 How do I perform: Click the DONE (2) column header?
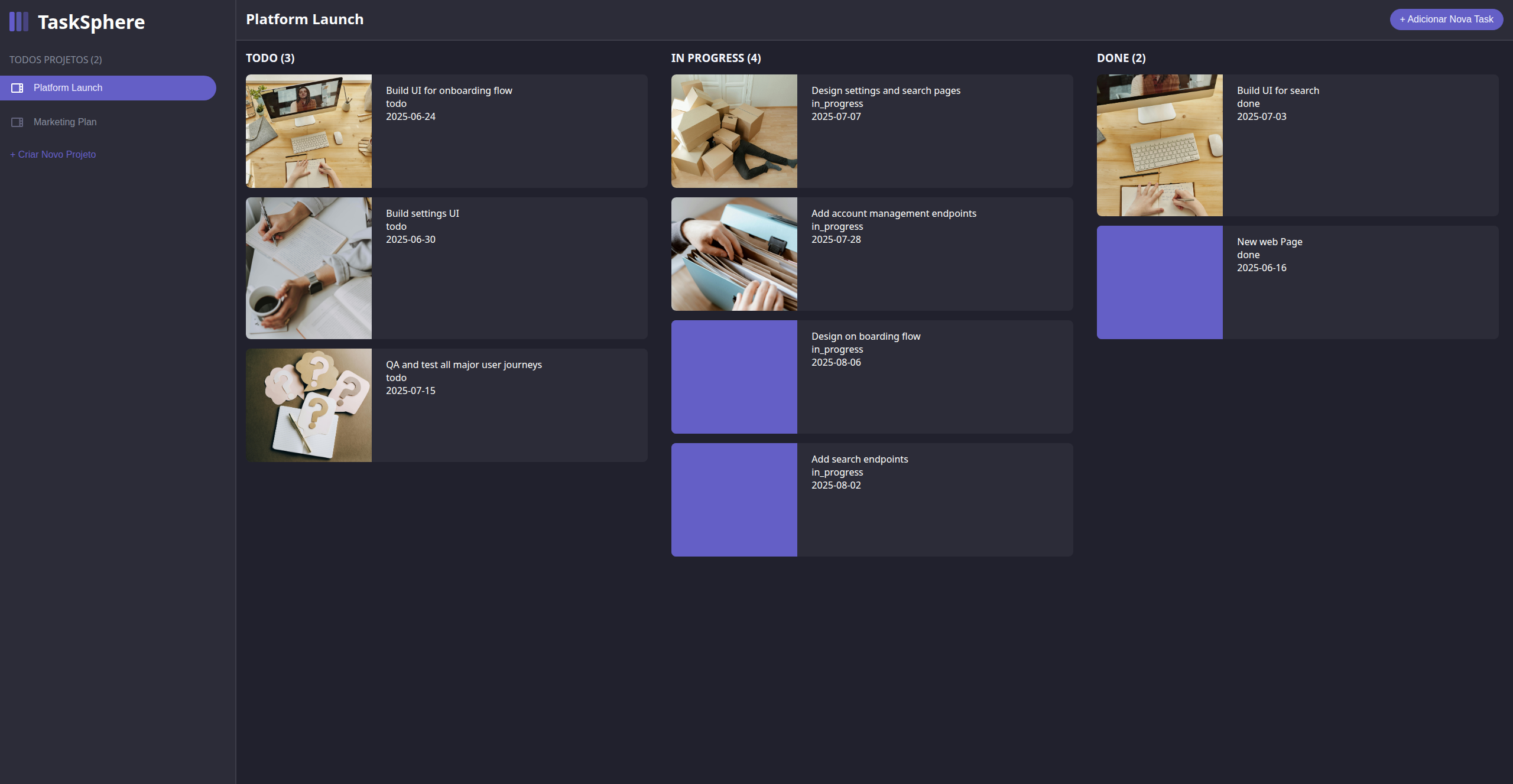(x=1121, y=58)
